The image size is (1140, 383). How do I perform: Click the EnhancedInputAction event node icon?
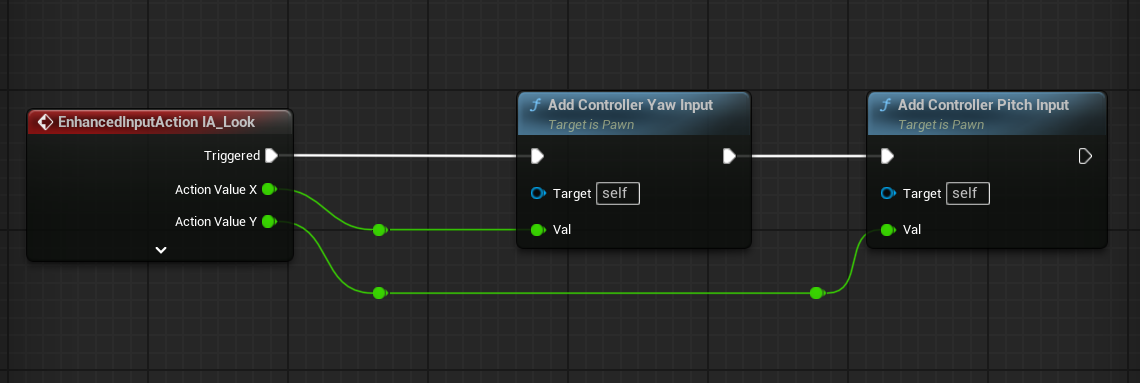pyautogui.click(x=45, y=122)
